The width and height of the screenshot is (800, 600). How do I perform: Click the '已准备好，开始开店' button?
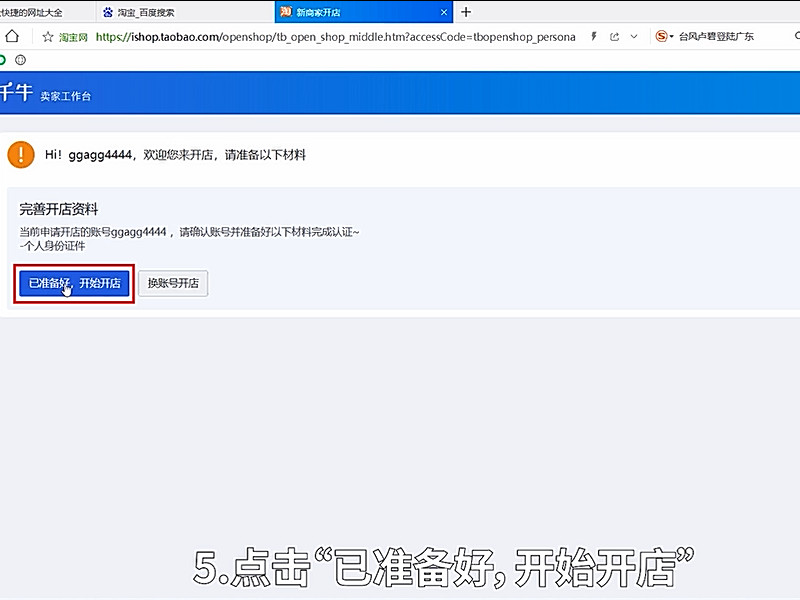click(x=73, y=283)
